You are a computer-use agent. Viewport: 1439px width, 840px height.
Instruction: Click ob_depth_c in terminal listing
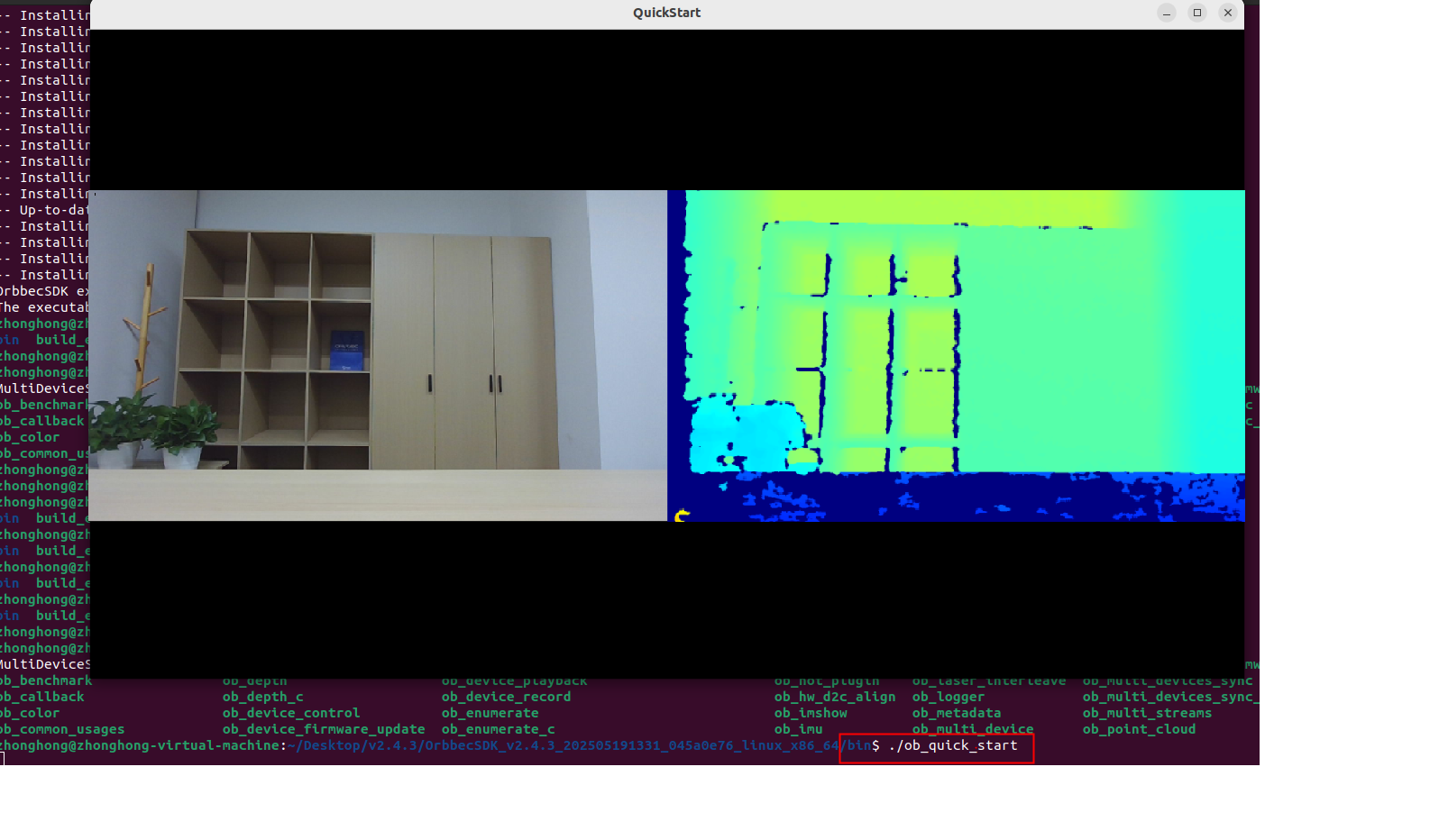(x=262, y=697)
